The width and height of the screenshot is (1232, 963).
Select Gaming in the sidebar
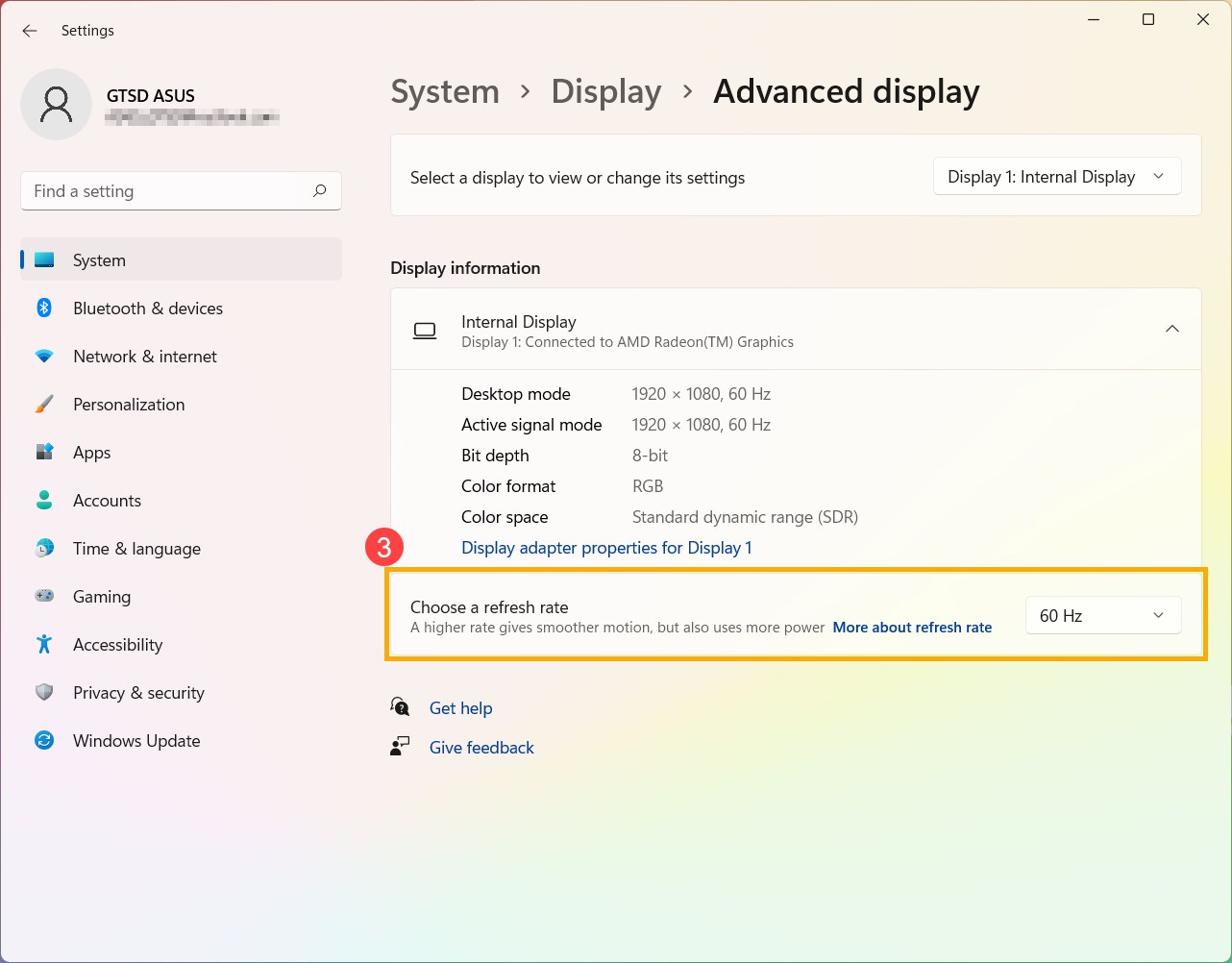(181, 596)
